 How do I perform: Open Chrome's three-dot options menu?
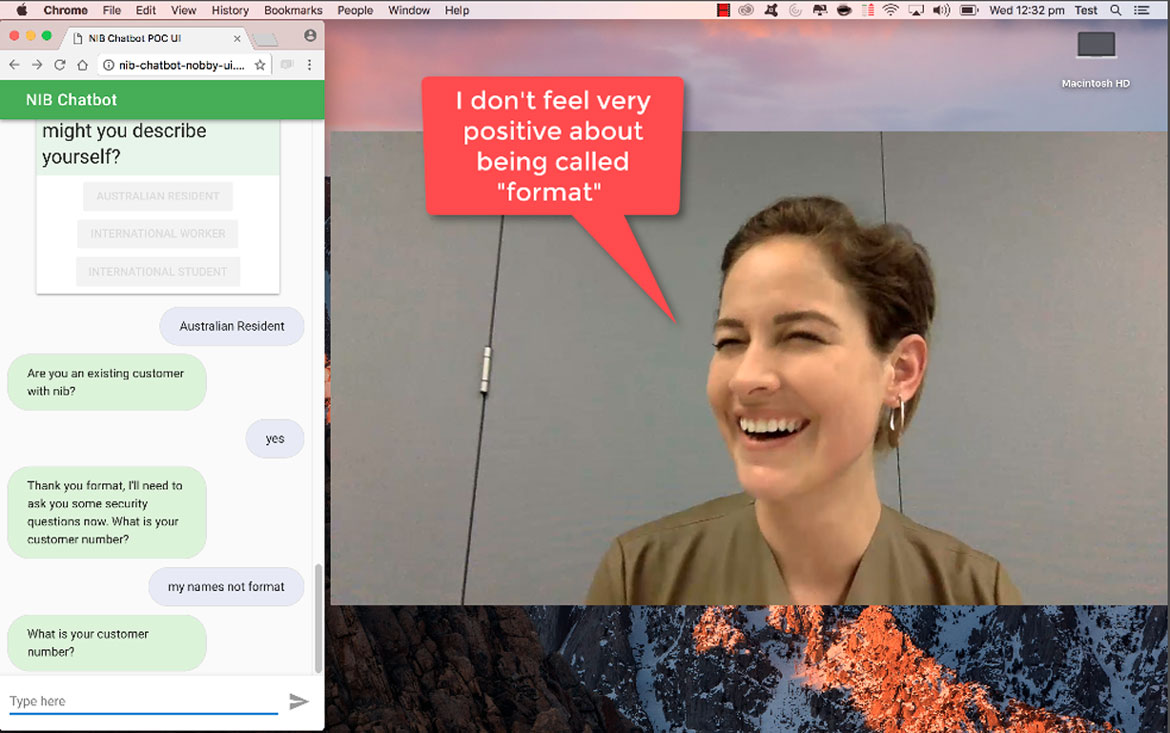[309, 65]
